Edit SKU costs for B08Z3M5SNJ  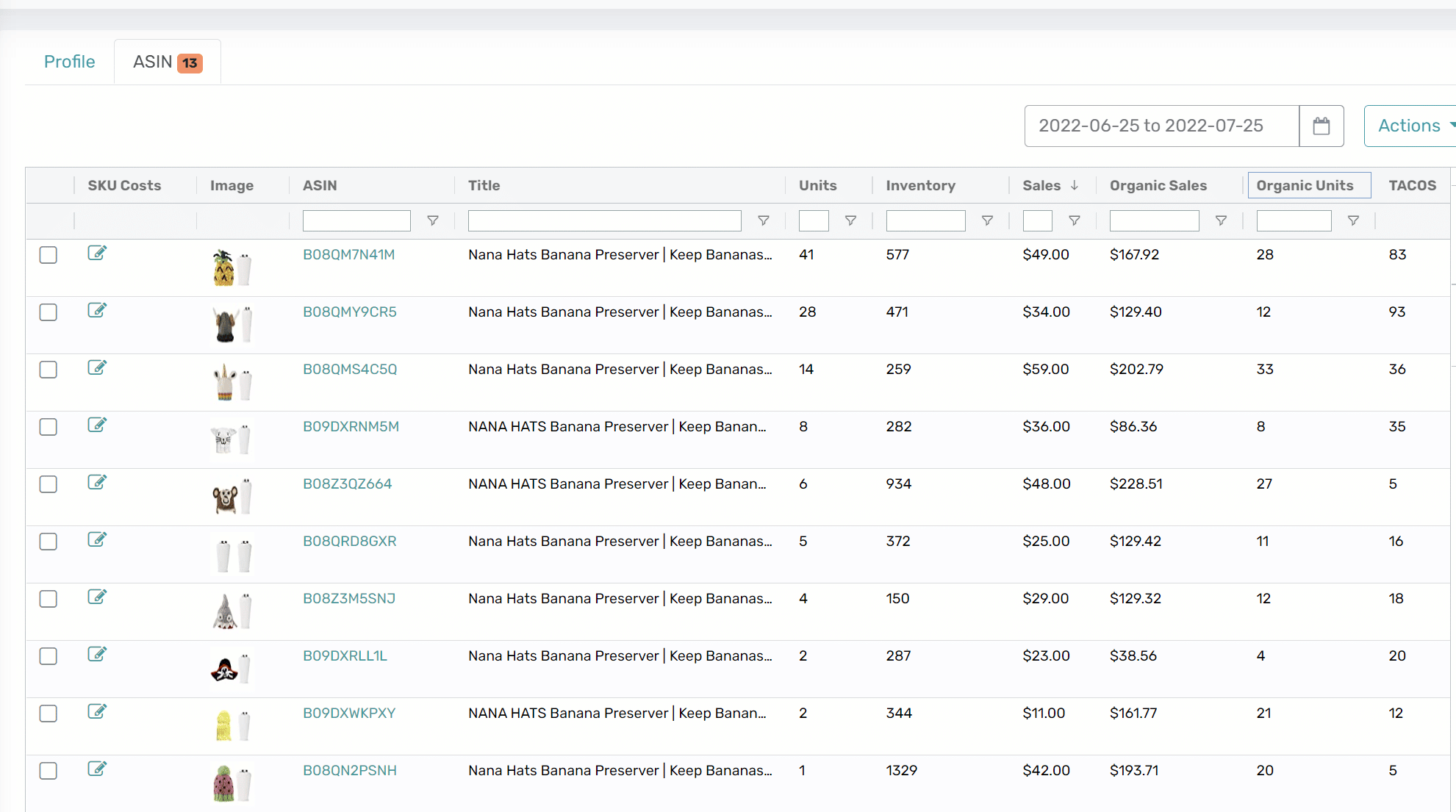97,597
